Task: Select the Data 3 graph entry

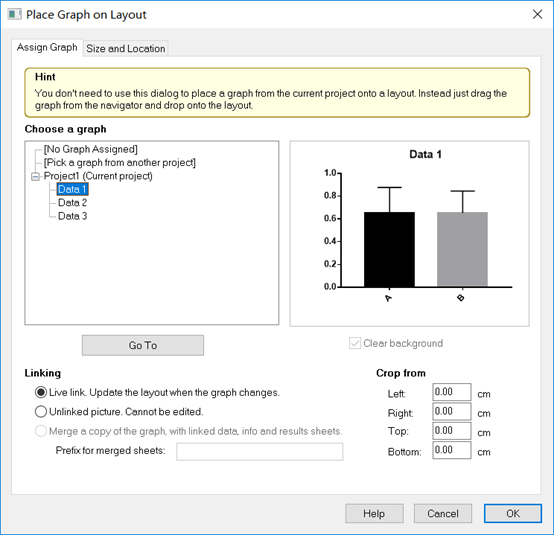Action: pyautogui.click(x=72, y=216)
